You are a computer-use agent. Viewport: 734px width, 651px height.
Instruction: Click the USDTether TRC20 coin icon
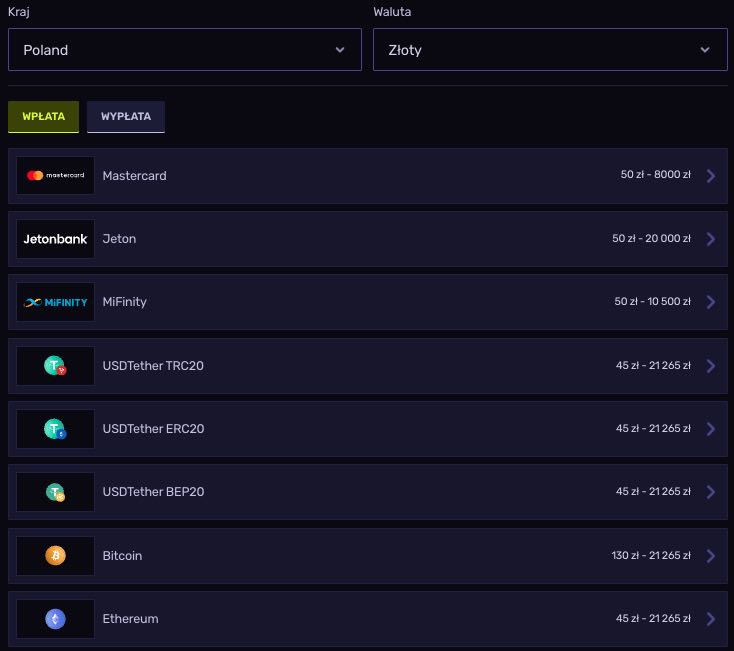click(55, 366)
